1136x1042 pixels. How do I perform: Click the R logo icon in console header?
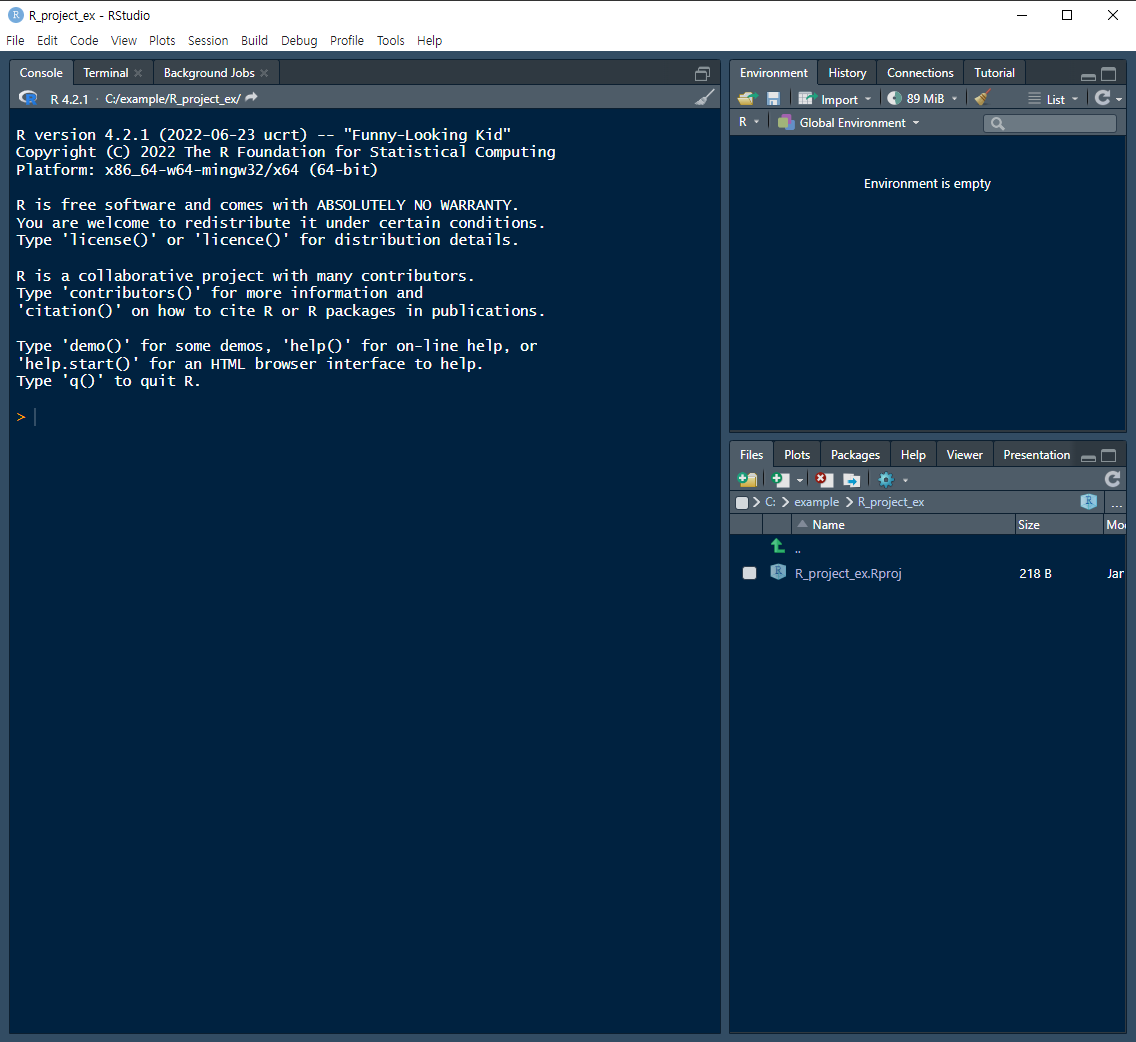point(28,98)
